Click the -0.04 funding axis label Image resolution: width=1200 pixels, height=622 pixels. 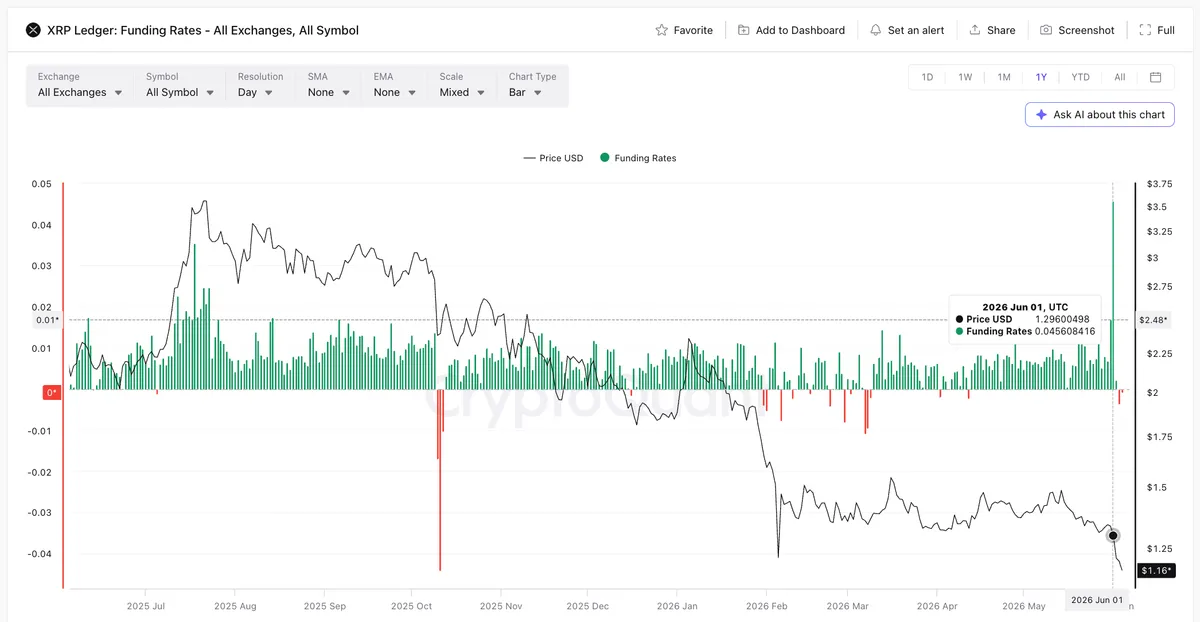click(x=39, y=554)
